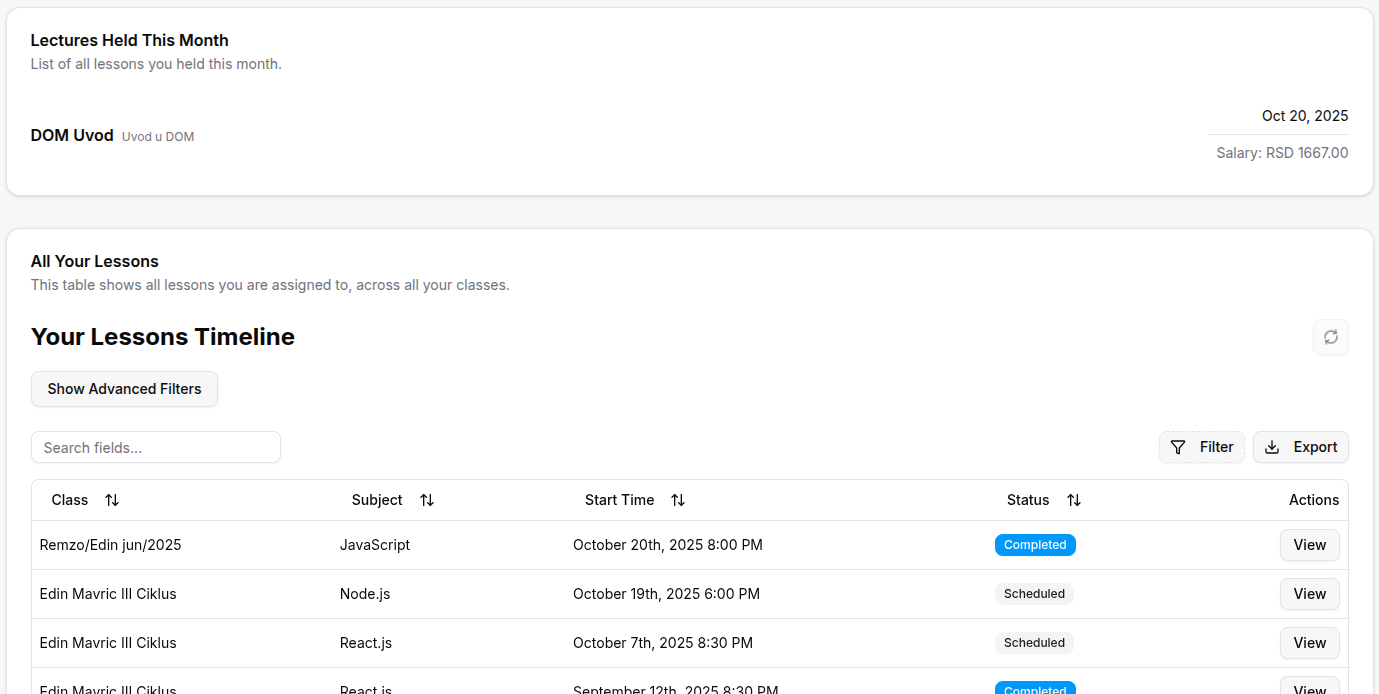Click the Search fields input box
The image size is (1379, 694).
(155, 447)
